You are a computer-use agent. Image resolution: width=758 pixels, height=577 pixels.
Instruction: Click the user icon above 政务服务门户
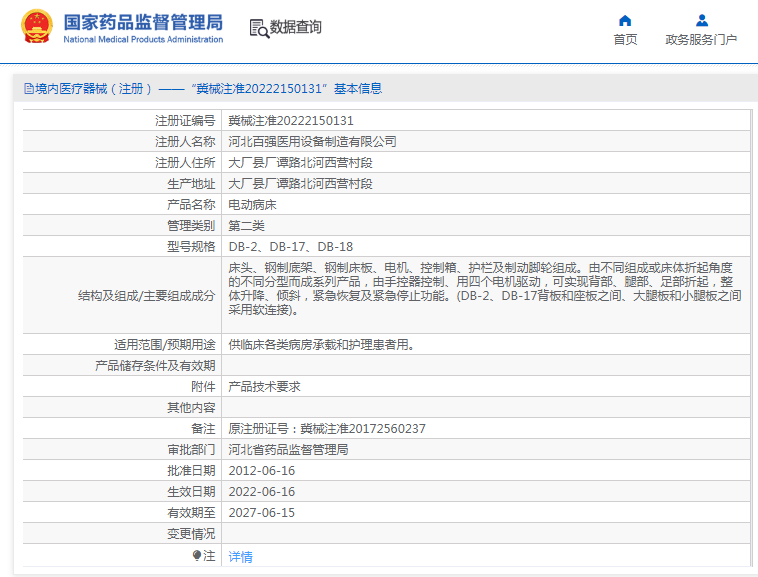[702, 20]
